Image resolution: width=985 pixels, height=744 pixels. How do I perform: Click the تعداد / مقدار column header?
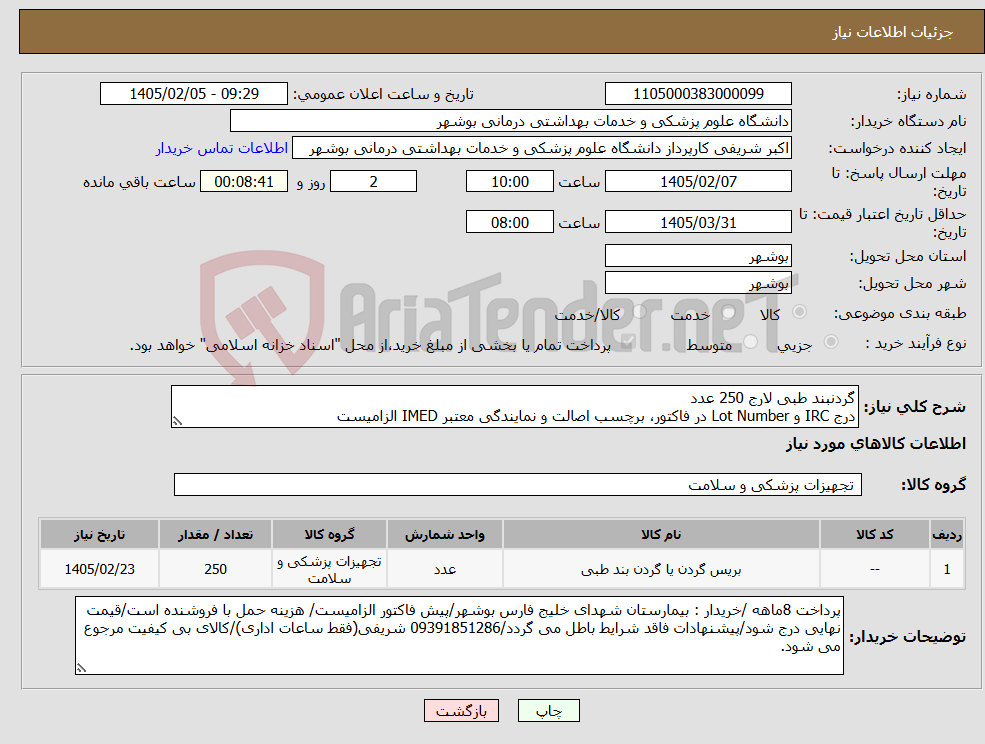tap(215, 534)
